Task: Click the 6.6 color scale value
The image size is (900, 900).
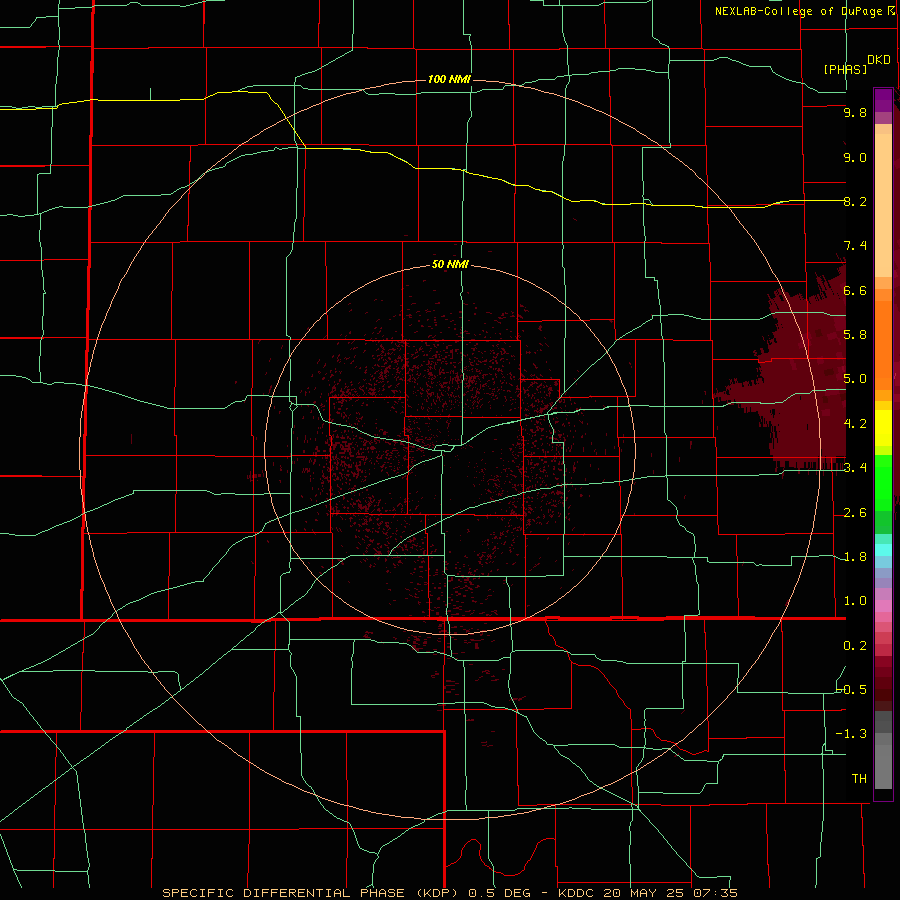Action: click(855, 290)
